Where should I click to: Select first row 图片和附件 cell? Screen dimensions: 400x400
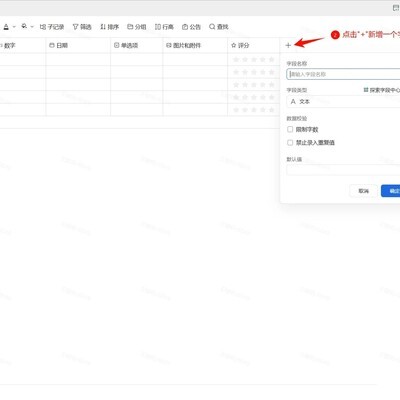pyautogui.click(x=195, y=59)
